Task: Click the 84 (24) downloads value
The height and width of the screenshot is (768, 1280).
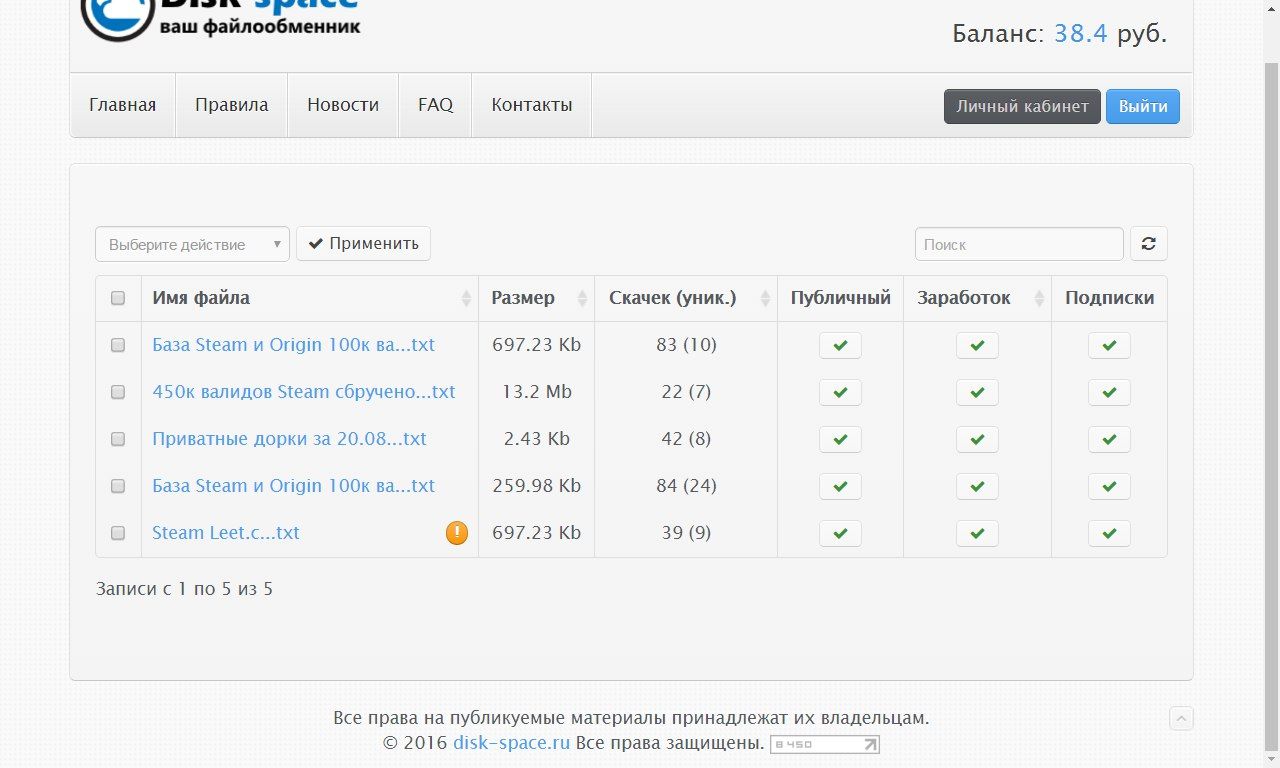Action: coord(686,486)
